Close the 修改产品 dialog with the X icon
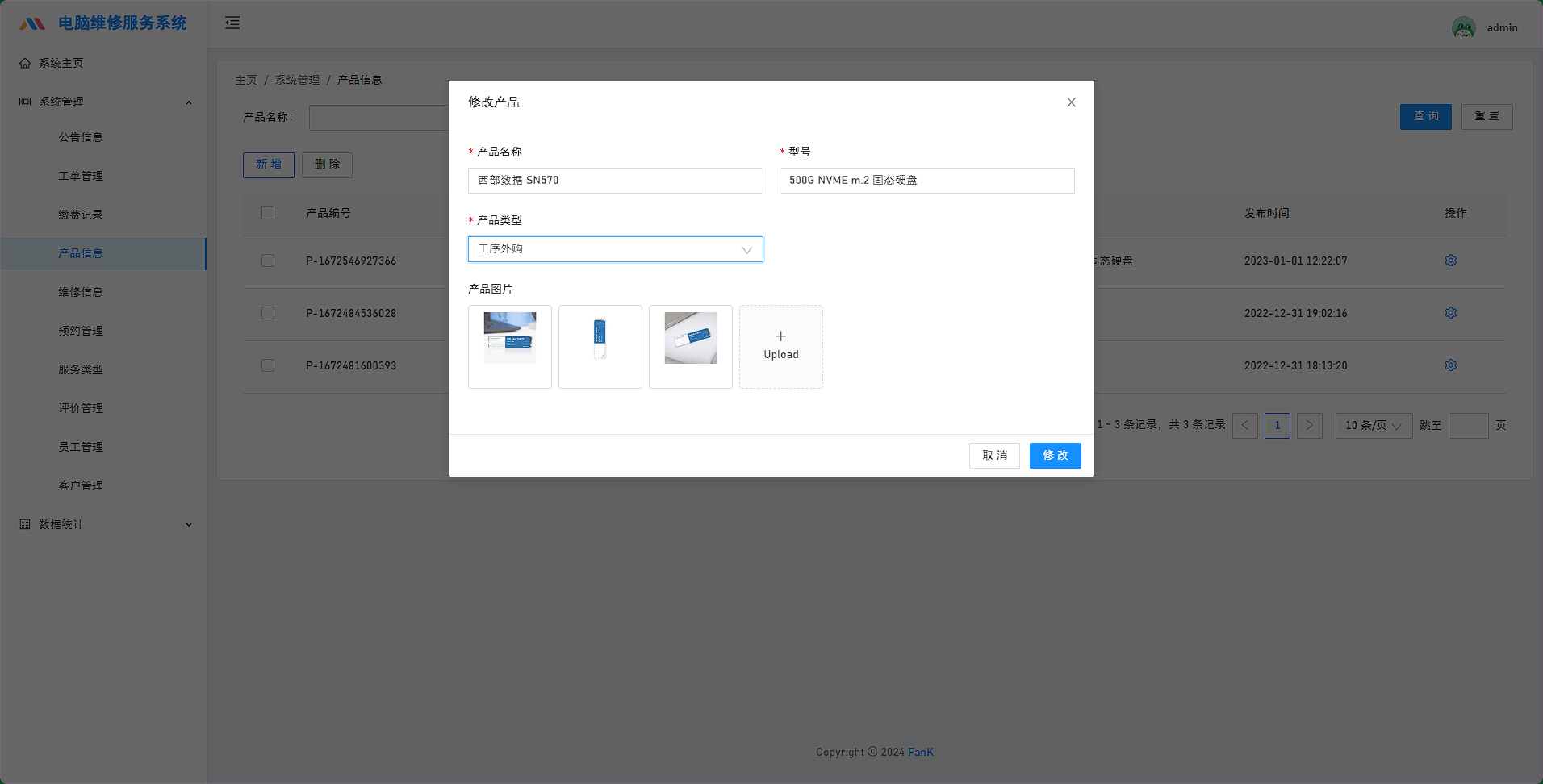Image resolution: width=1543 pixels, height=784 pixels. (1071, 102)
